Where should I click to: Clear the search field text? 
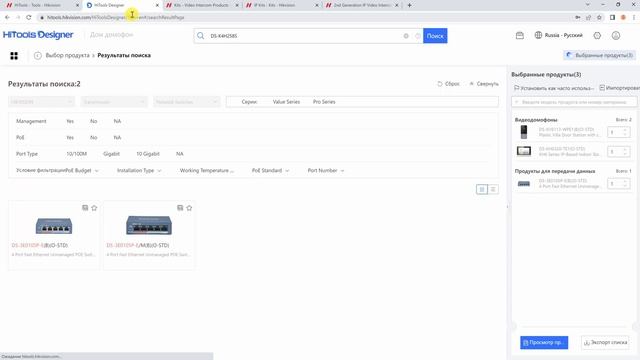[406, 36]
